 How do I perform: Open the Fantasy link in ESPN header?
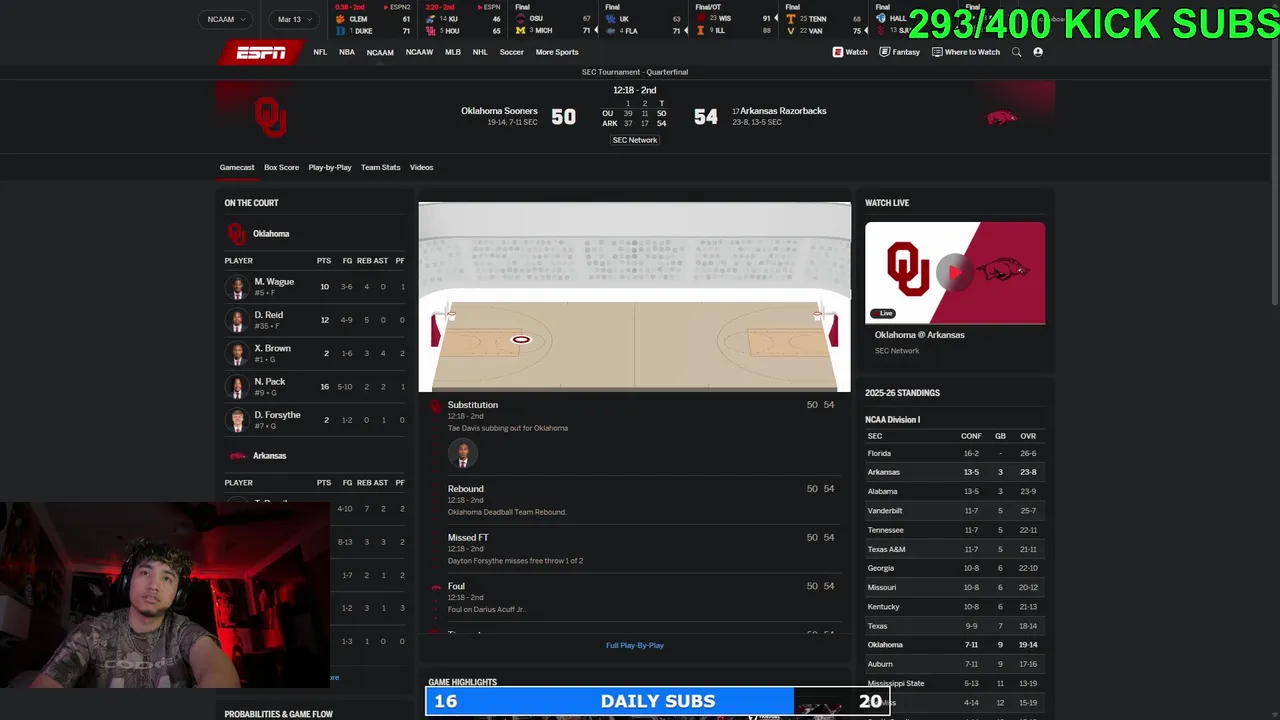coord(899,52)
